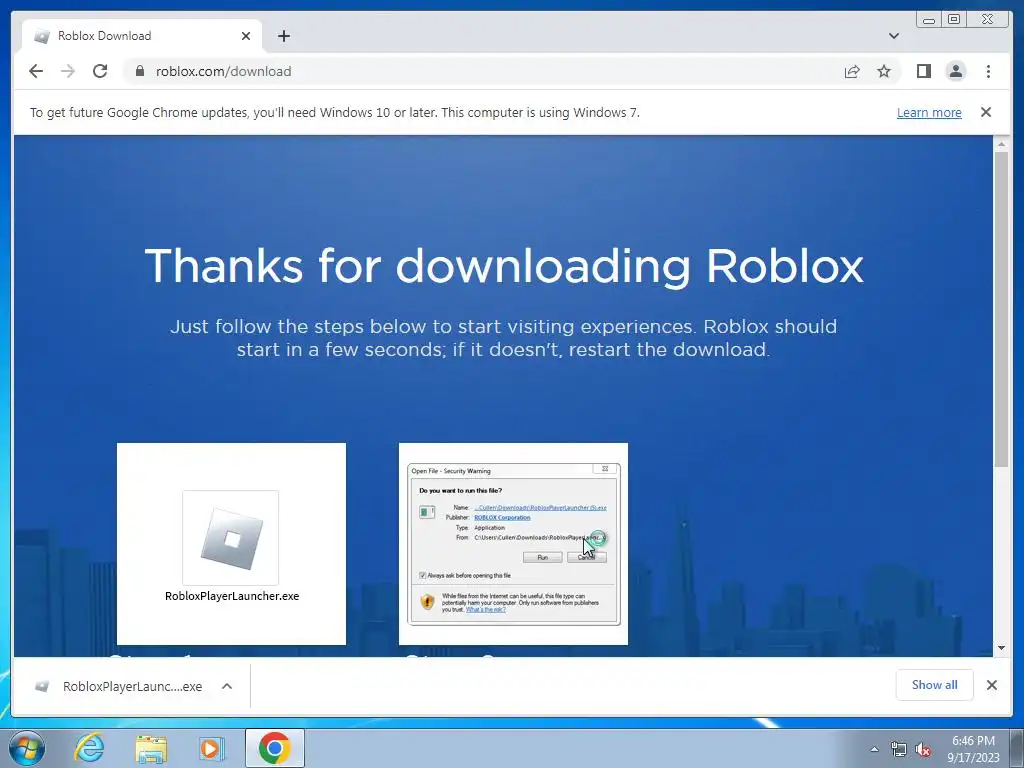Click the vertical scrollbar thumb
The width and height of the screenshot is (1024, 768).
[1001, 309]
